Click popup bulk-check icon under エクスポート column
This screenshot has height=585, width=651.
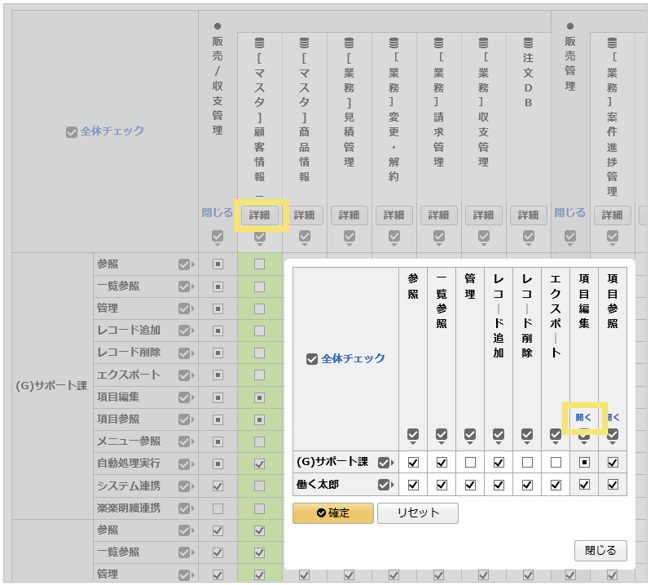(x=556, y=436)
